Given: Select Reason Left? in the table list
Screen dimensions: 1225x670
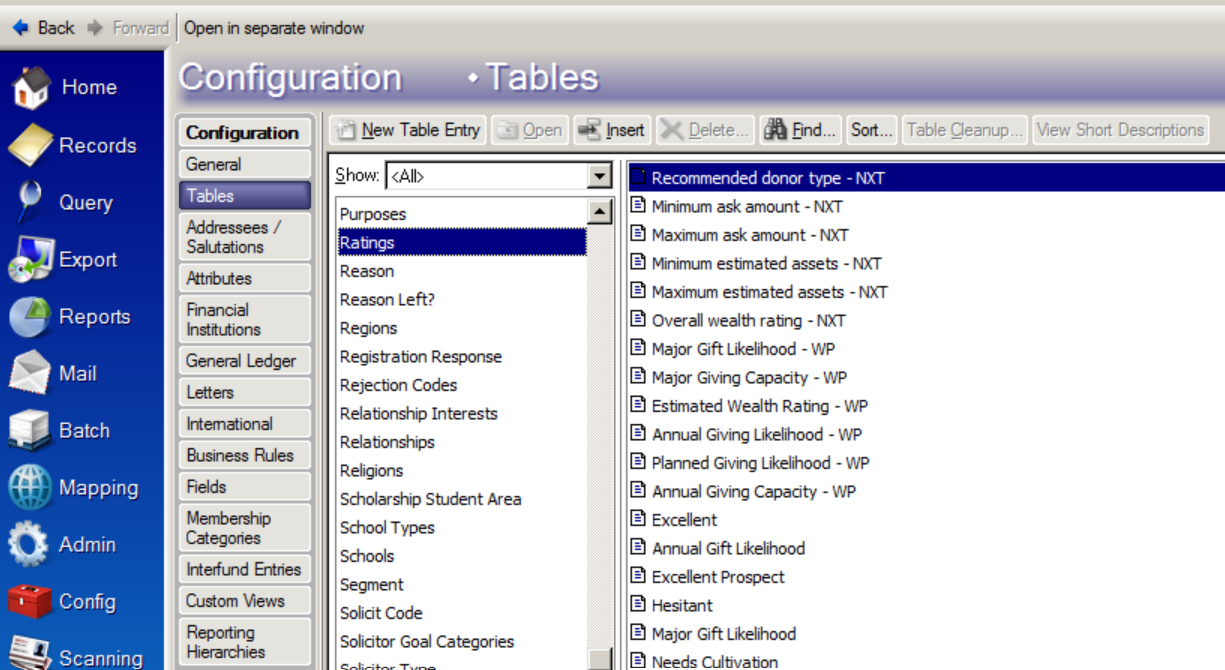Looking at the screenshot, I should click(462, 300).
